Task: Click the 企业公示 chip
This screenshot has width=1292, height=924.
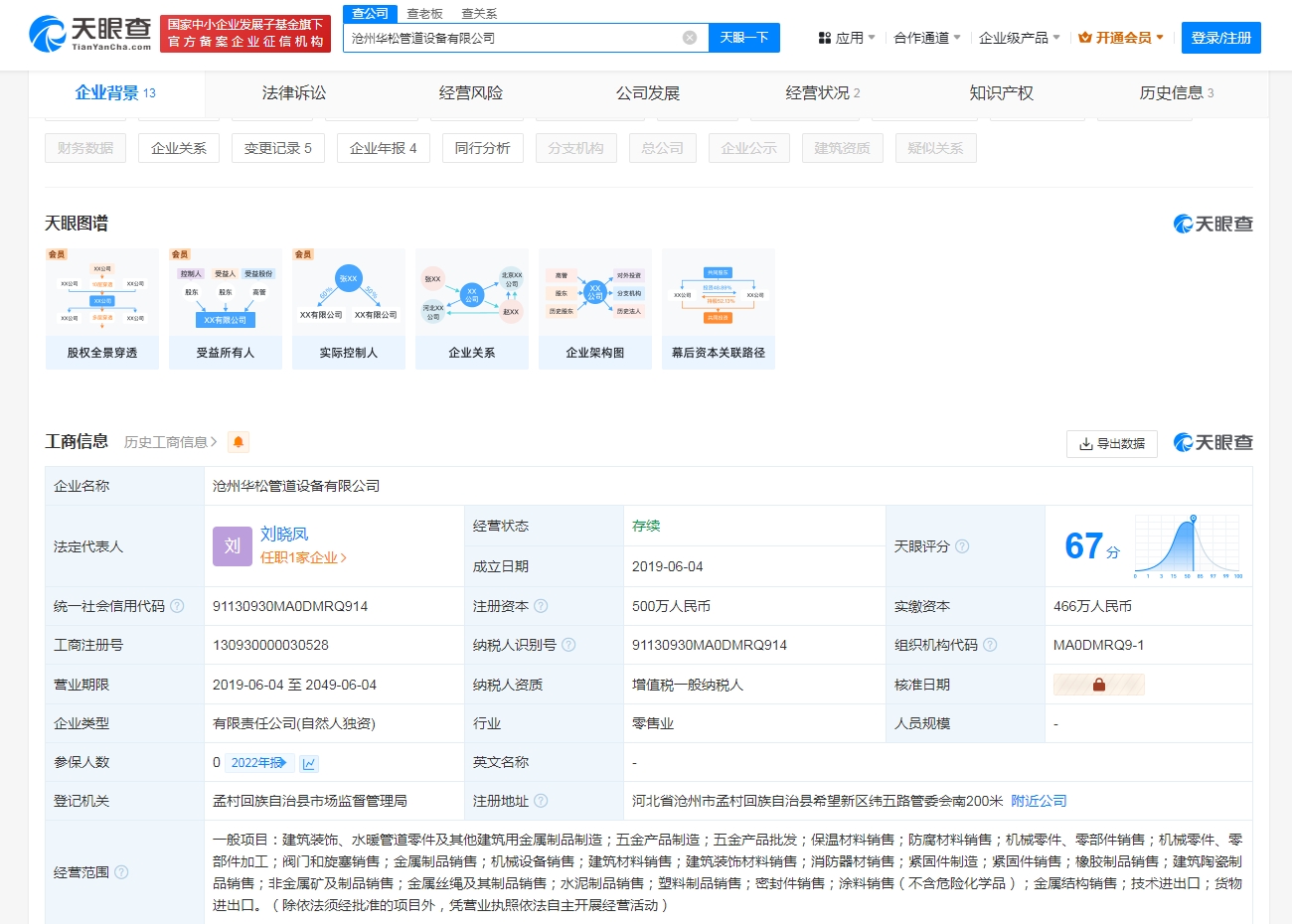Action: pyautogui.click(x=749, y=148)
